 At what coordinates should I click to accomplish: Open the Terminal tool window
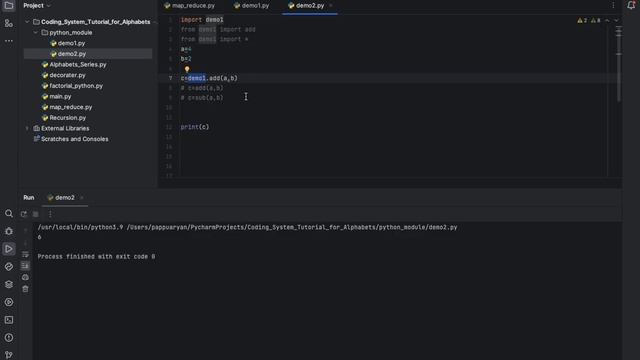9,320
